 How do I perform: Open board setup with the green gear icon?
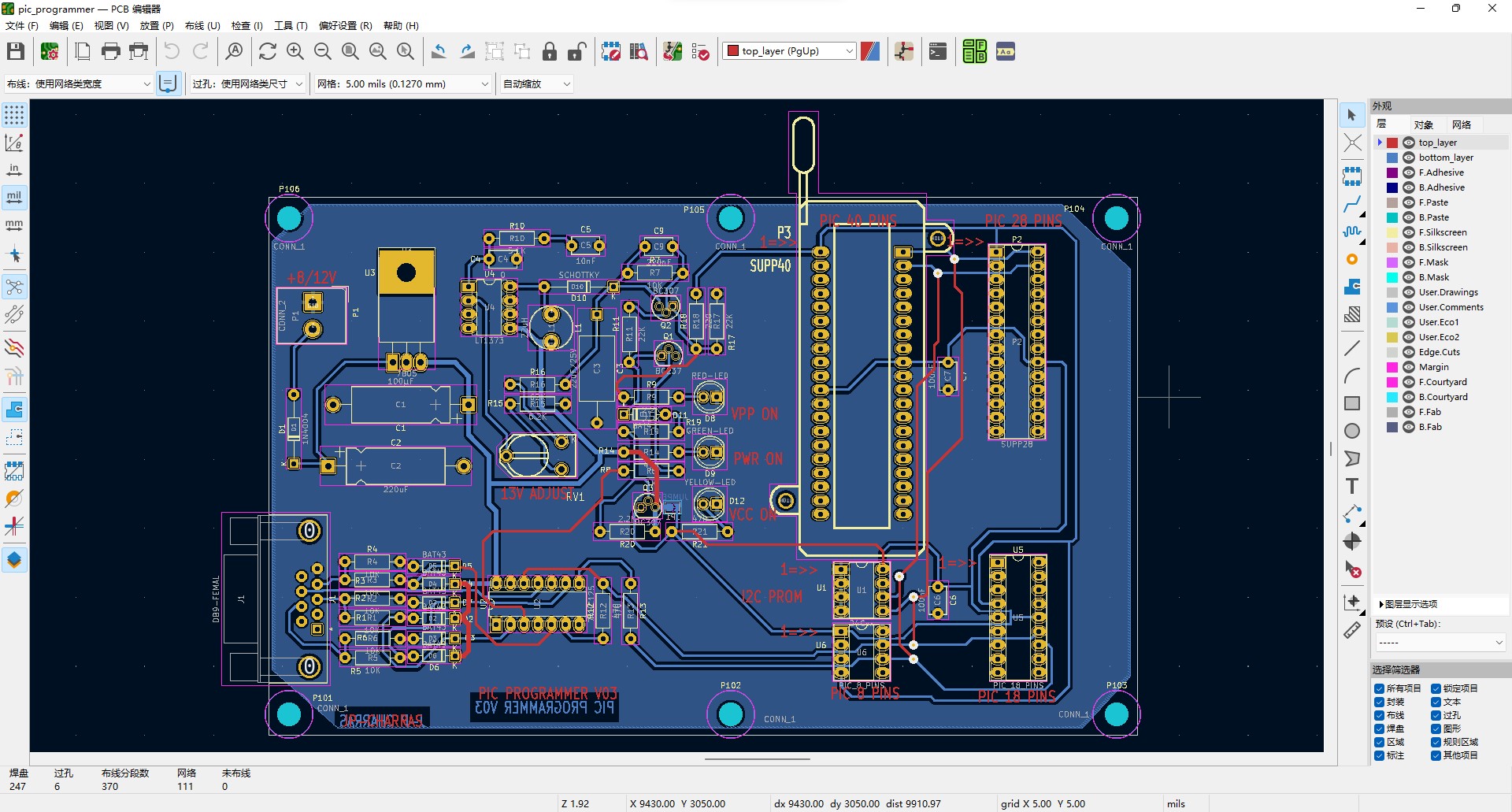click(50, 52)
